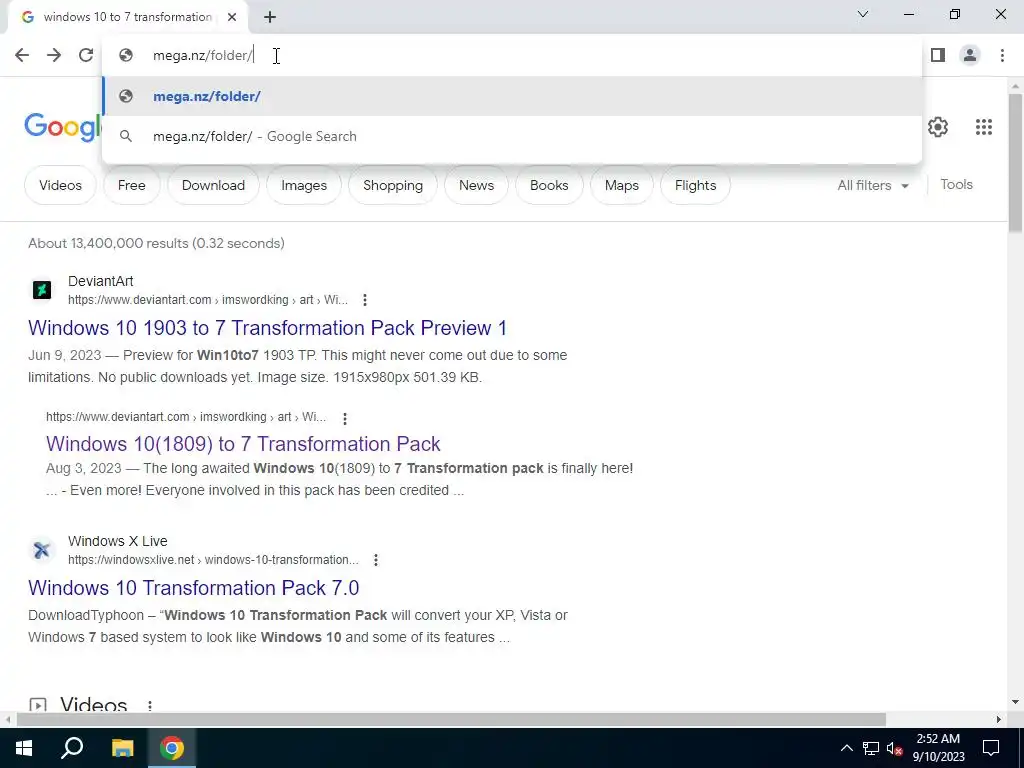Image resolution: width=1024 pixels, height=768 pixels.
Task: Open Windows 10 1903 to 7 Transformation Pack Preview 1
Action: click(x=267, y=328)
